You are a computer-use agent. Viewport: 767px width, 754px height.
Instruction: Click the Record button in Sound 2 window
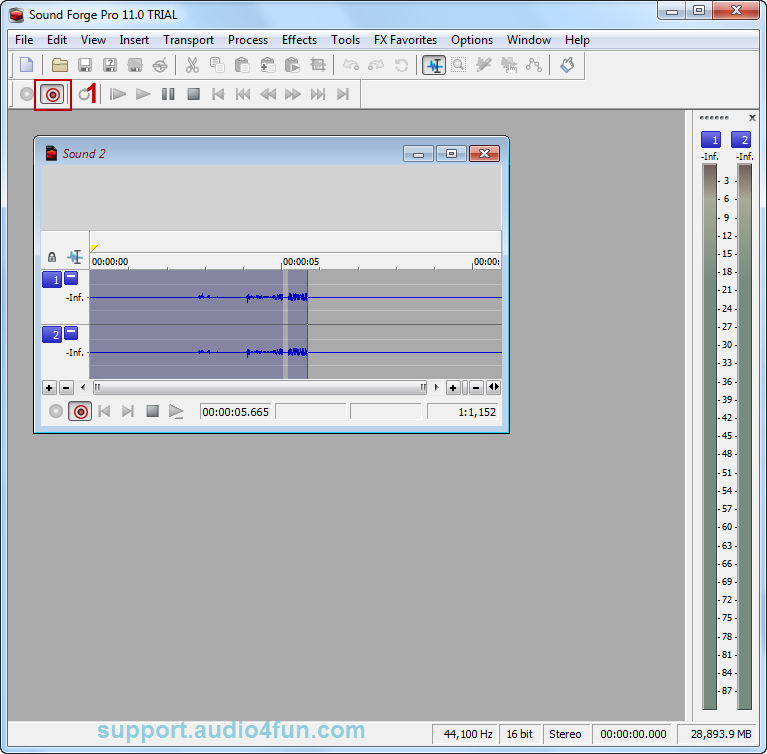click(80, 411)
